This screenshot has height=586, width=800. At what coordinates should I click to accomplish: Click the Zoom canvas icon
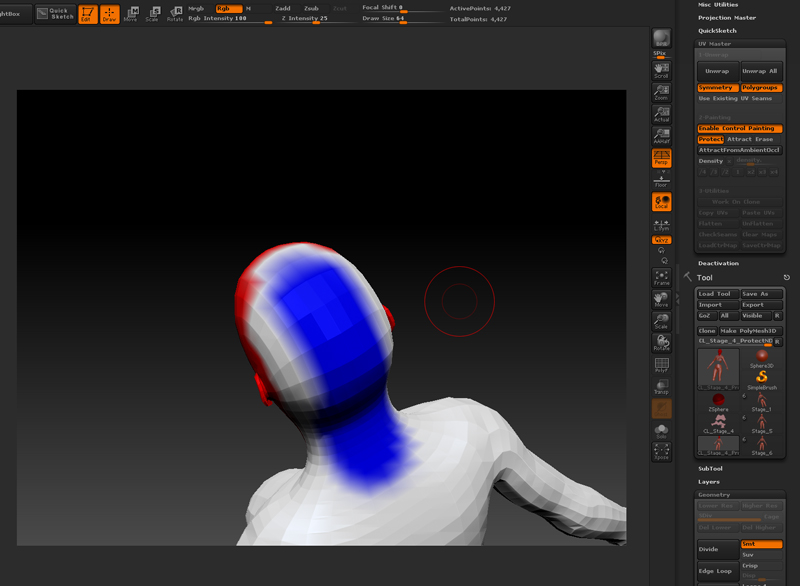point(661,93)
